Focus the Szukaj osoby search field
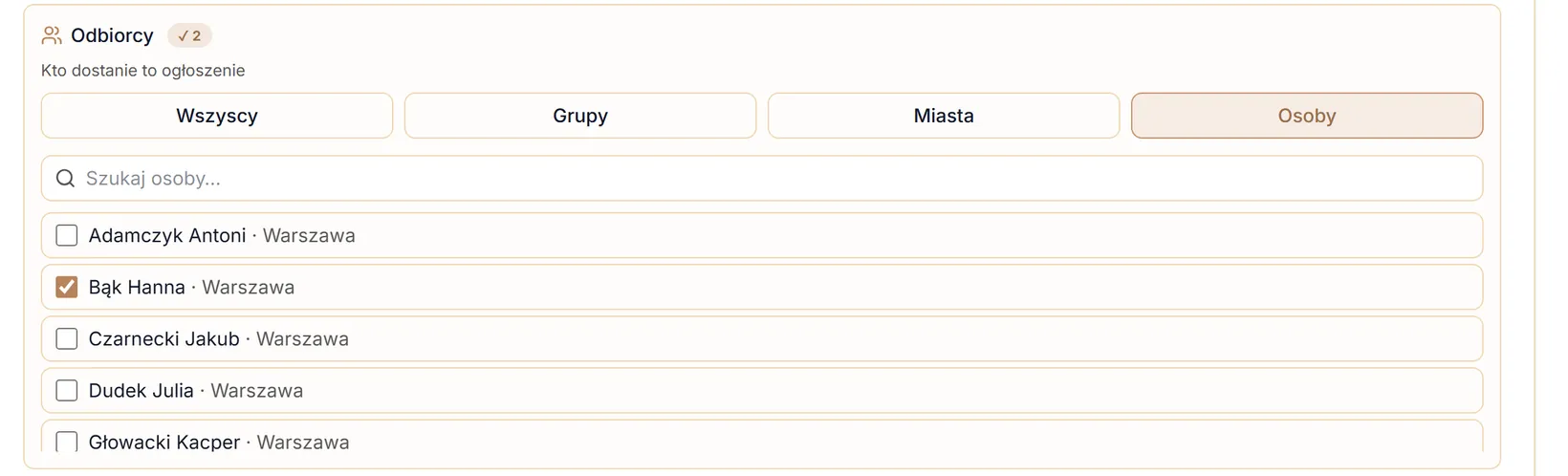The height and width of the screenshot is (476, 1568). click(x=762, y=179)
